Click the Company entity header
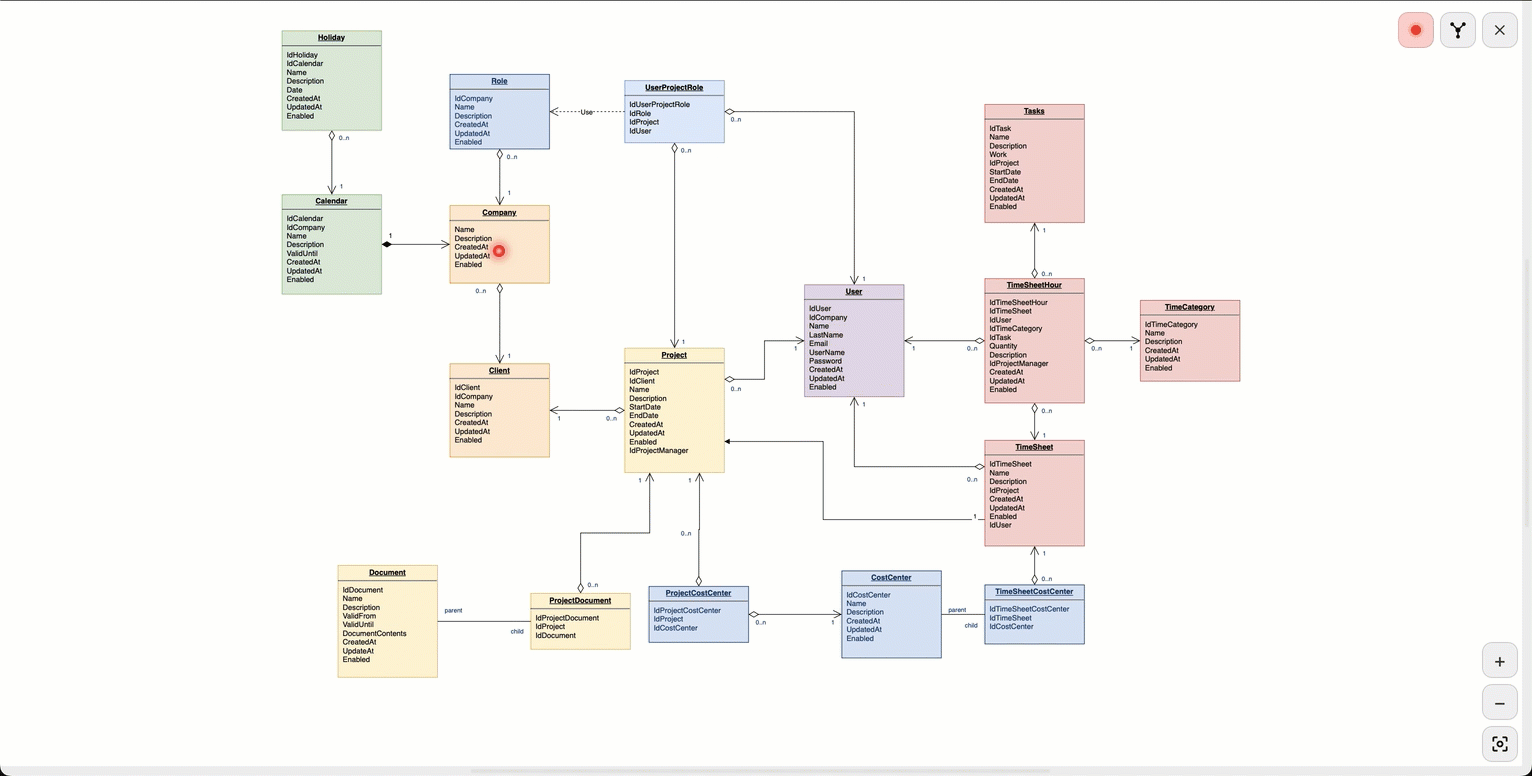This screenshot has height=776, width=1532. (499, 212)
